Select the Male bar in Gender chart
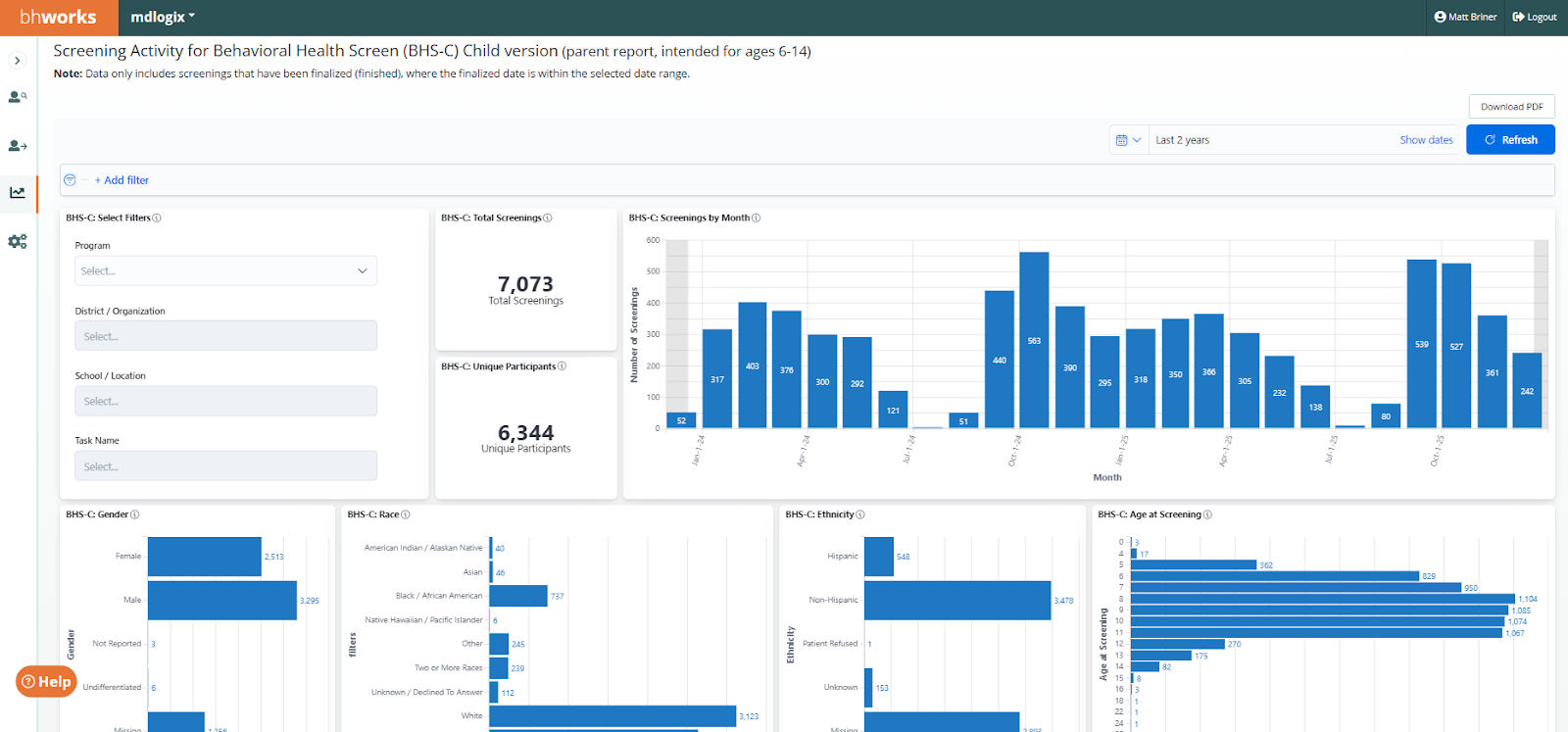 coord(222,601)
